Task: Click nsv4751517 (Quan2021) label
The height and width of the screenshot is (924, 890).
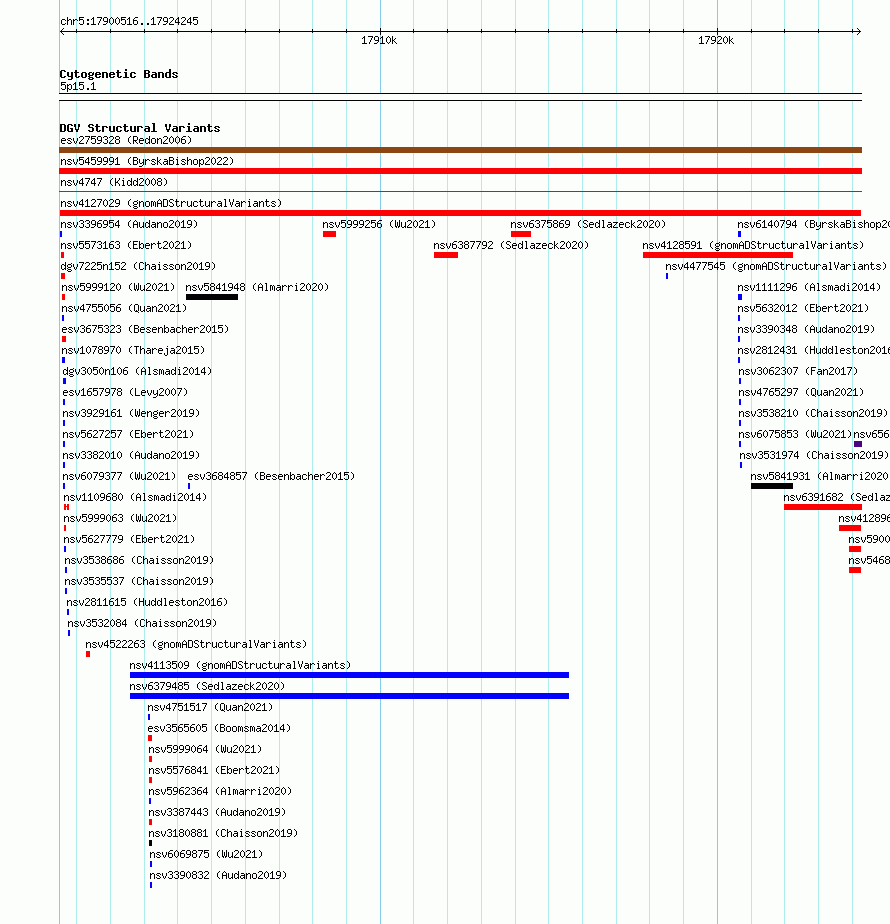Action: pos(210,708)
